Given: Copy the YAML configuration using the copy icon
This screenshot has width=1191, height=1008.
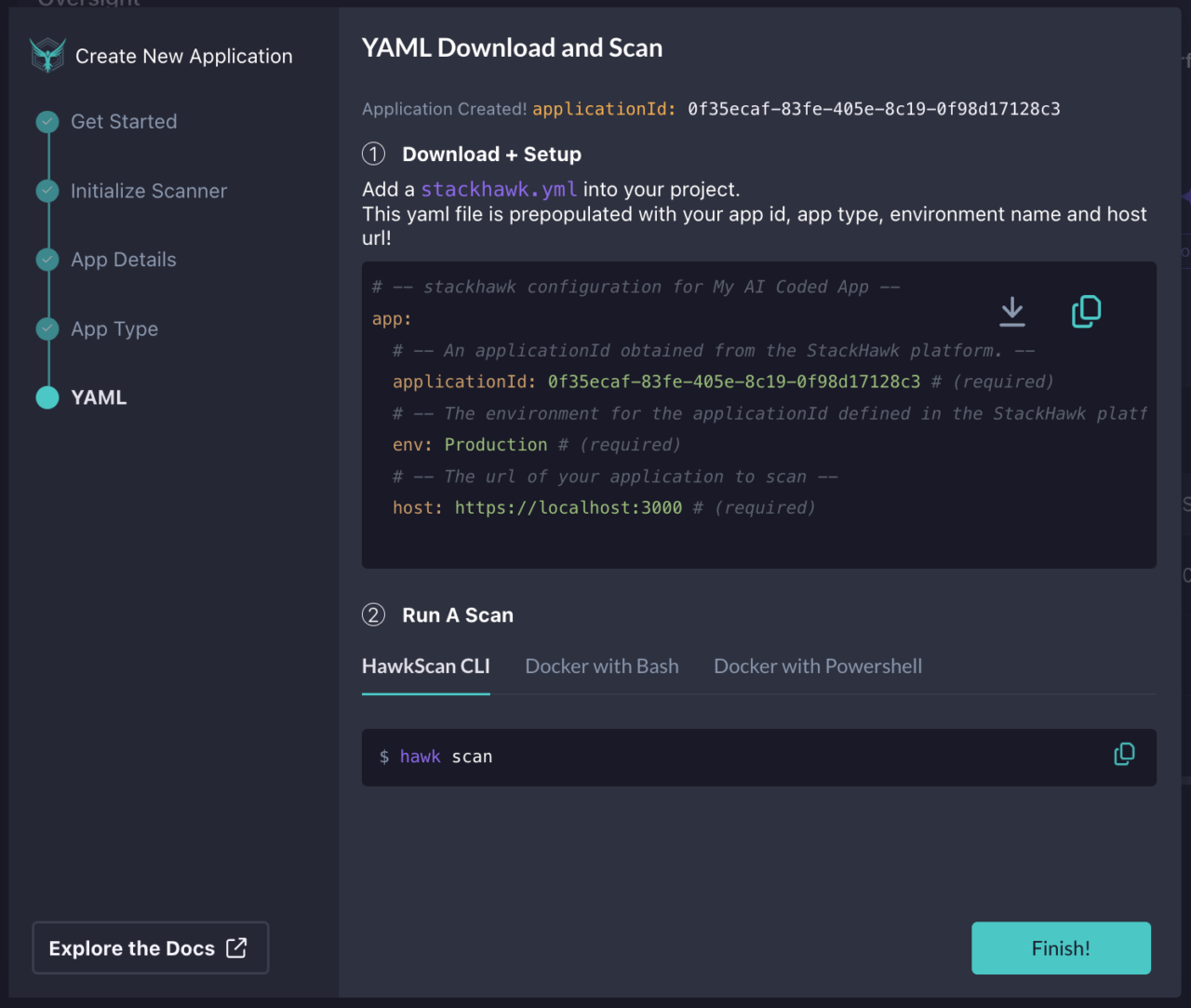Looking at the screenshot, I should point(1086,312).
